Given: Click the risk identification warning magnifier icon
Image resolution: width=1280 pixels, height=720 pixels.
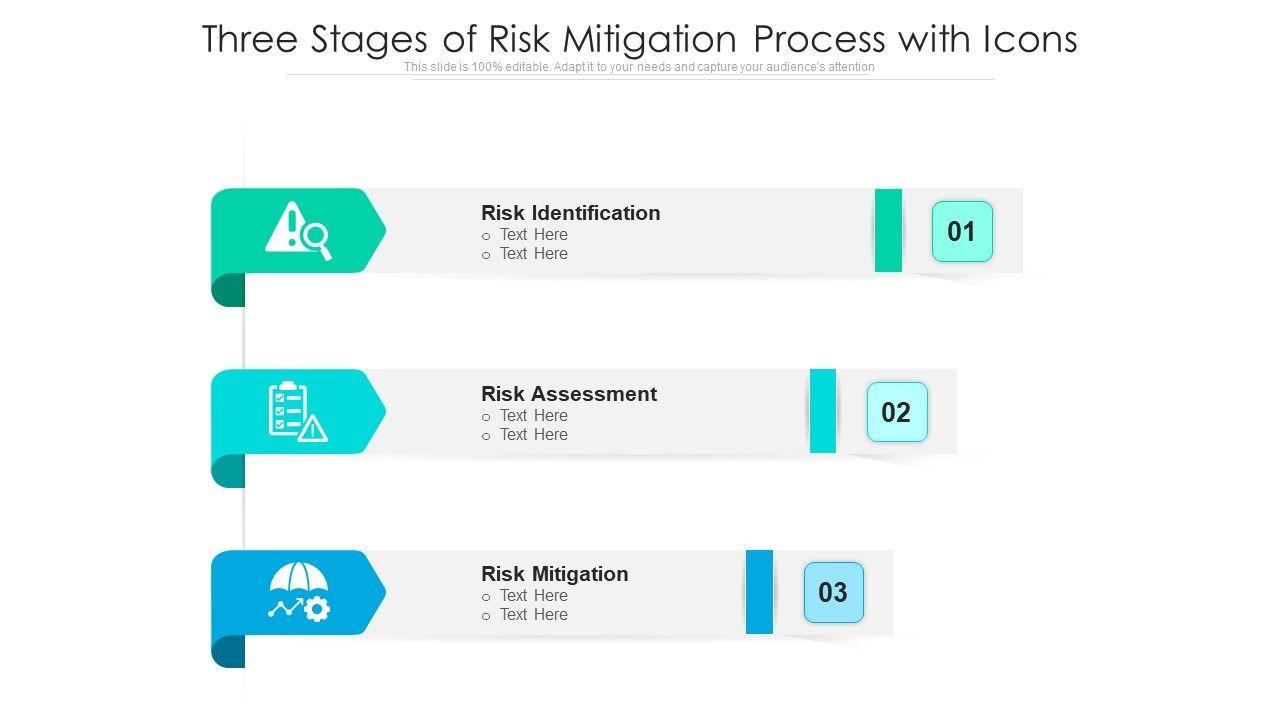Looking at the screenshot, I should pyautogui.click(x=298, y=231).
